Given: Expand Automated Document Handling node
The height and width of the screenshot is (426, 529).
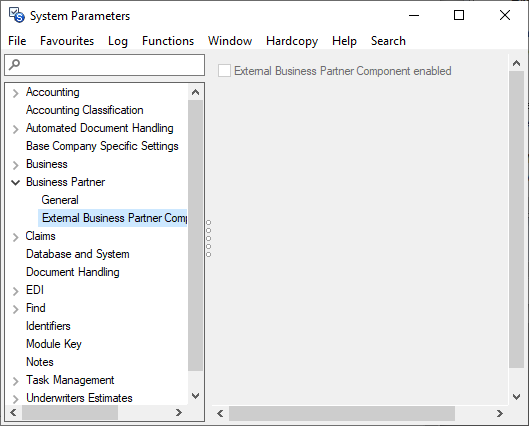Looking at the screenshot, I should coord(15,129).
